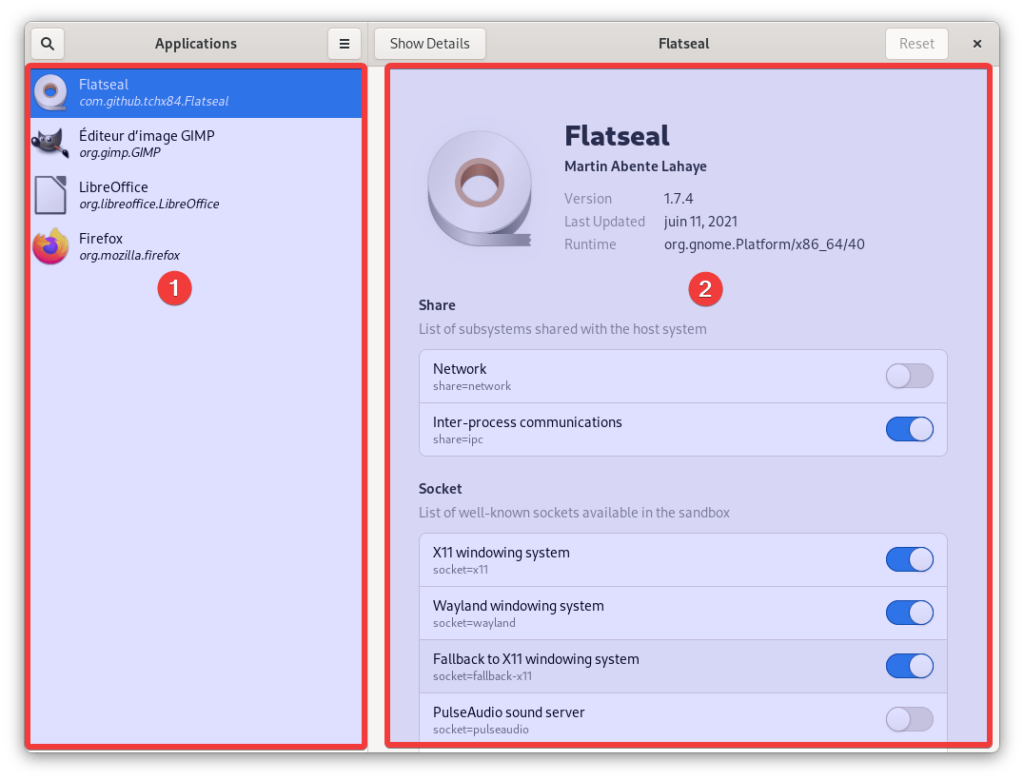Click the share=network label
Viewport: 1024px width, 780px height.
pos(472,386)
